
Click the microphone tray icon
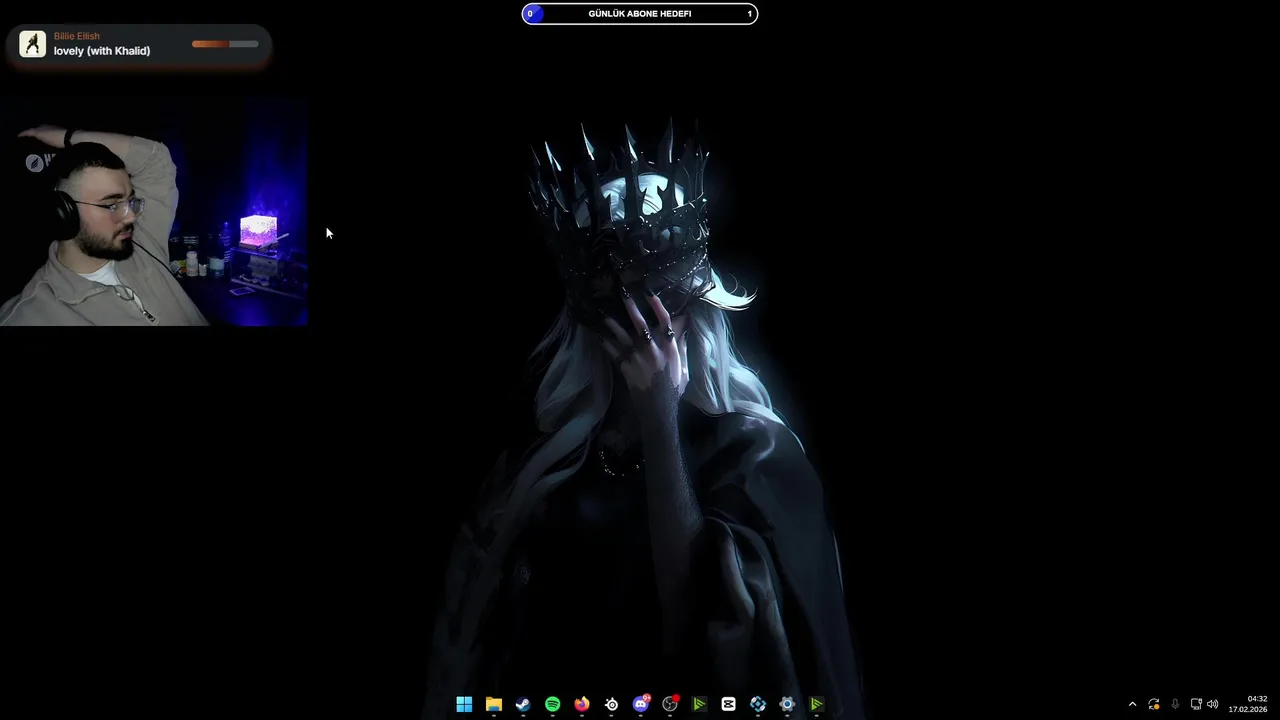pyautogui.click(x=1175, y=704)
